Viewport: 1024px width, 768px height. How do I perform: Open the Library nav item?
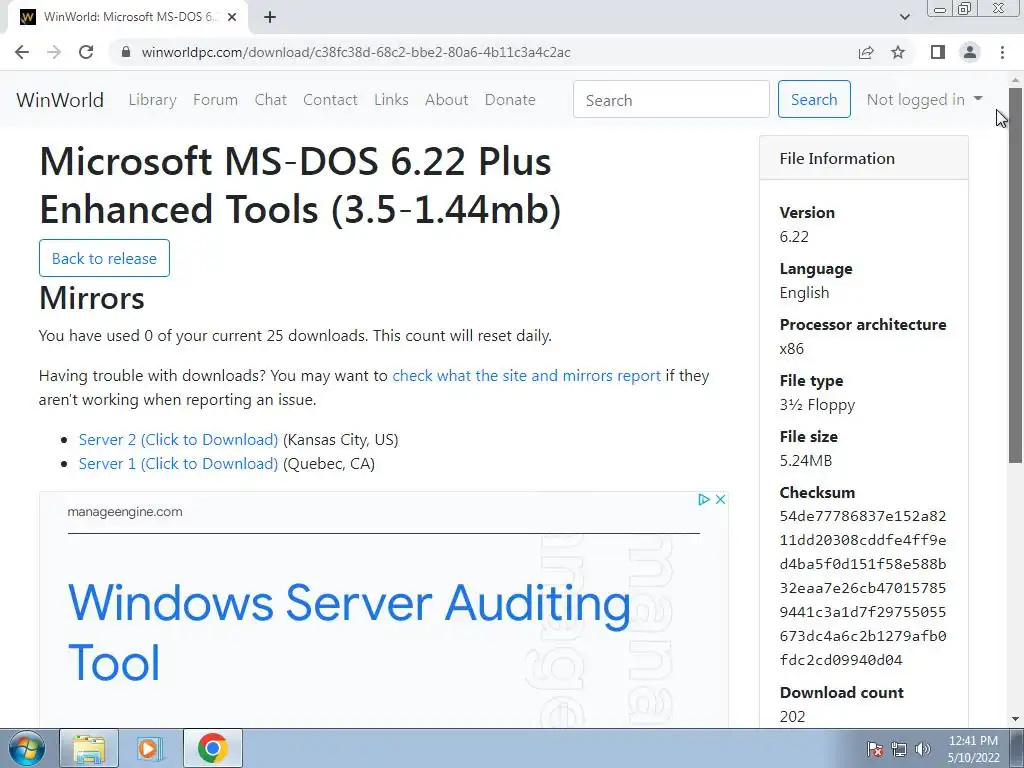pyautogui.click(x=152, y=100)
